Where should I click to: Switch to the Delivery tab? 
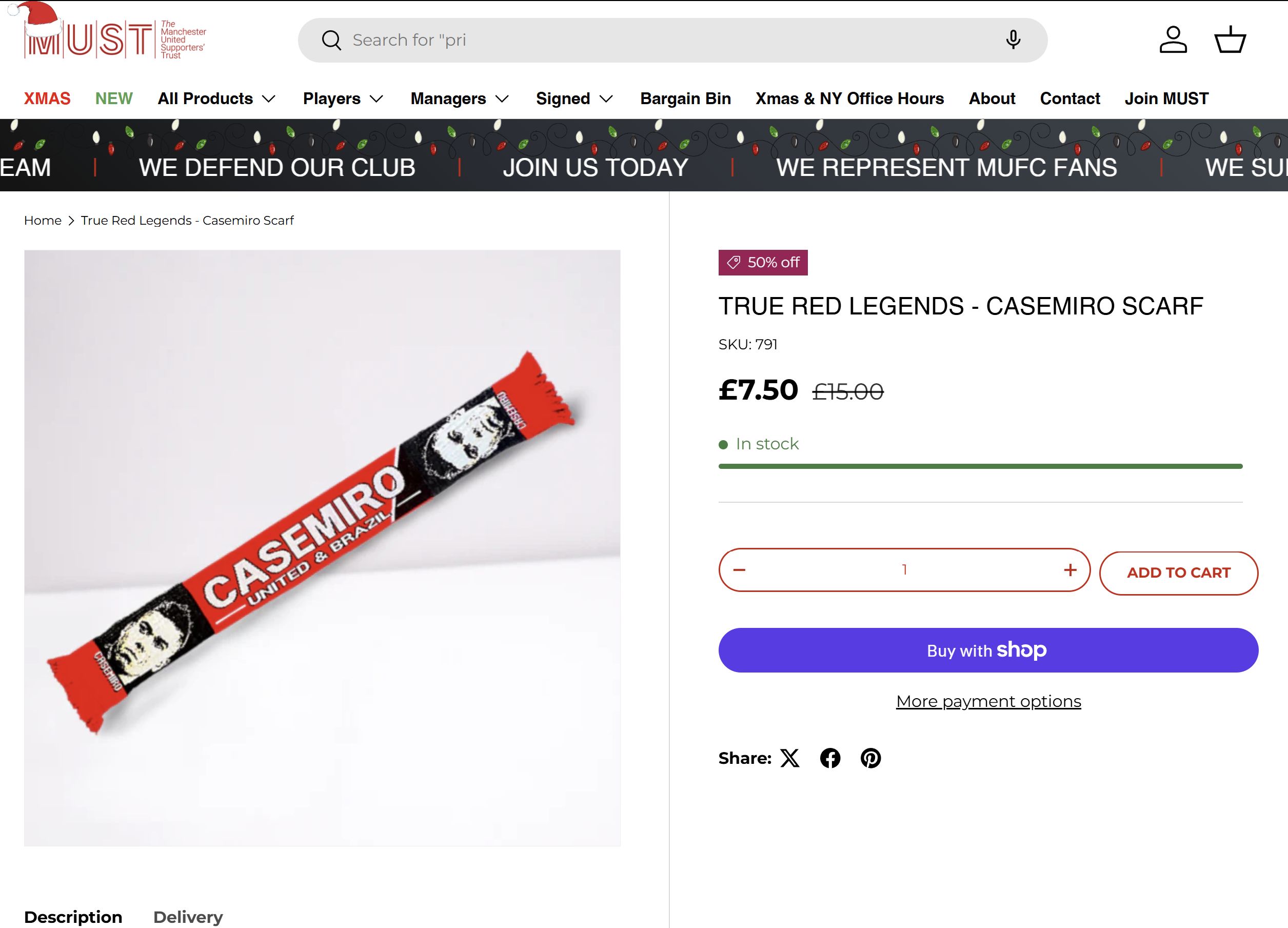coord(188,917)
